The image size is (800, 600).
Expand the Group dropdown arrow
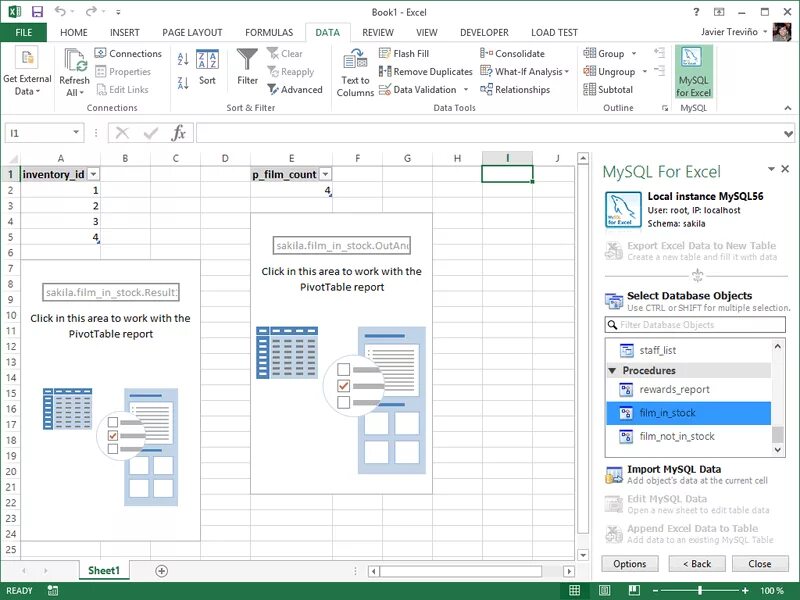pos(634,54)
